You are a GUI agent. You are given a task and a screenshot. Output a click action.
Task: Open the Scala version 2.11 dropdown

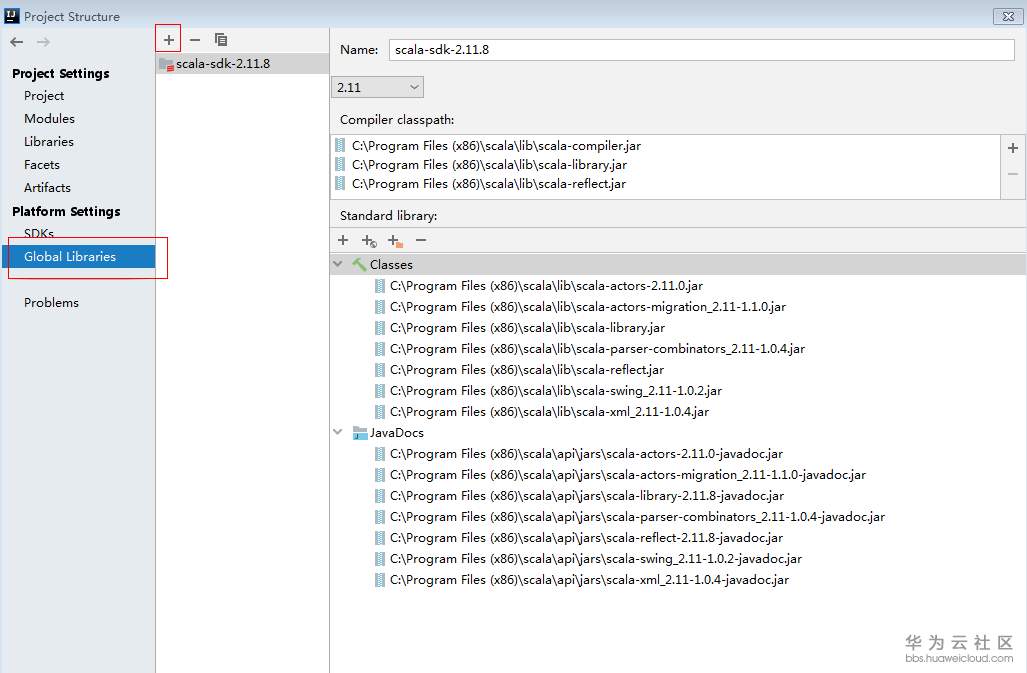click(x=377, y=87)
